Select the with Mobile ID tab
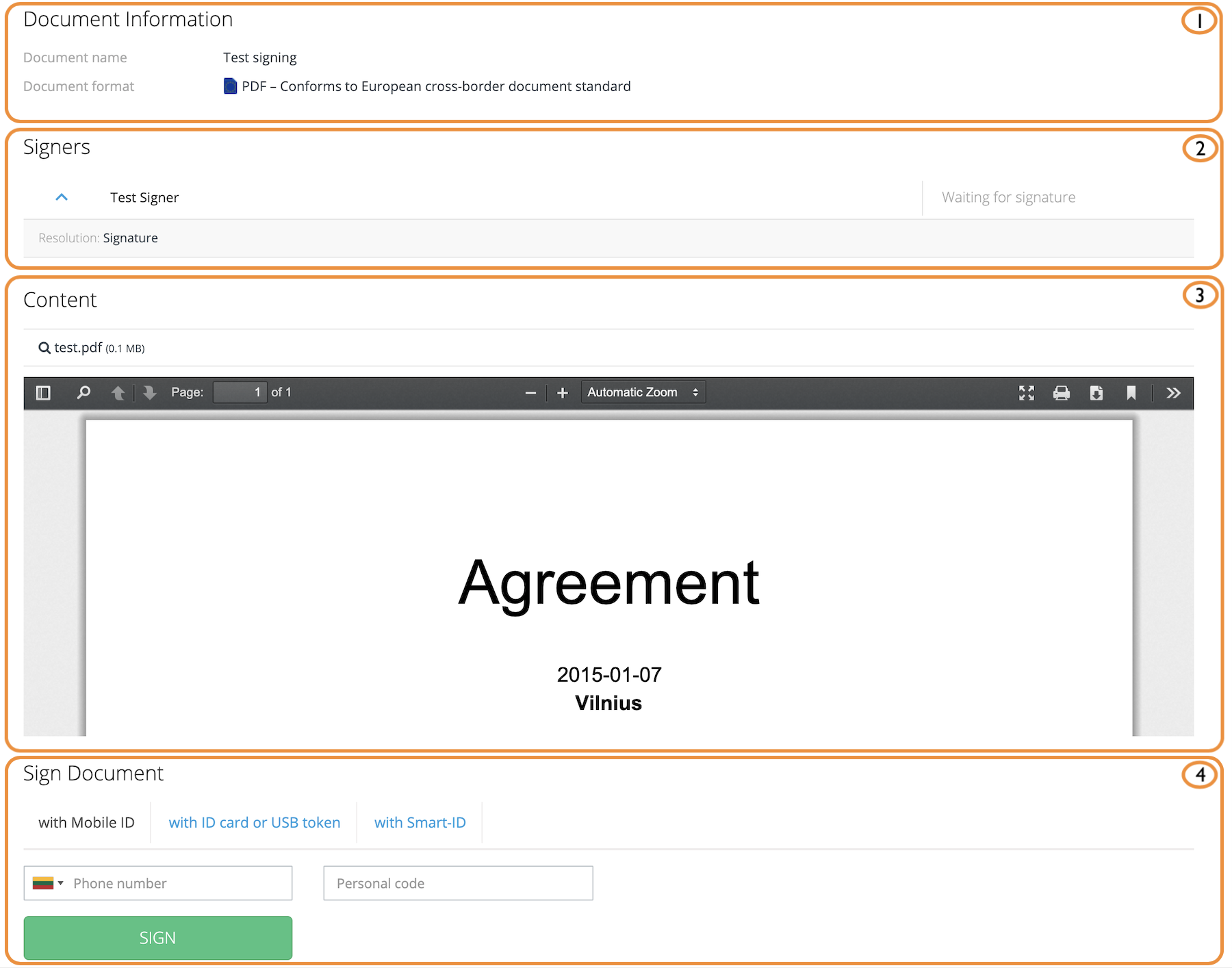Viewport: 1232px width, 968px height. pyautogui.click(x=86, y=823)
